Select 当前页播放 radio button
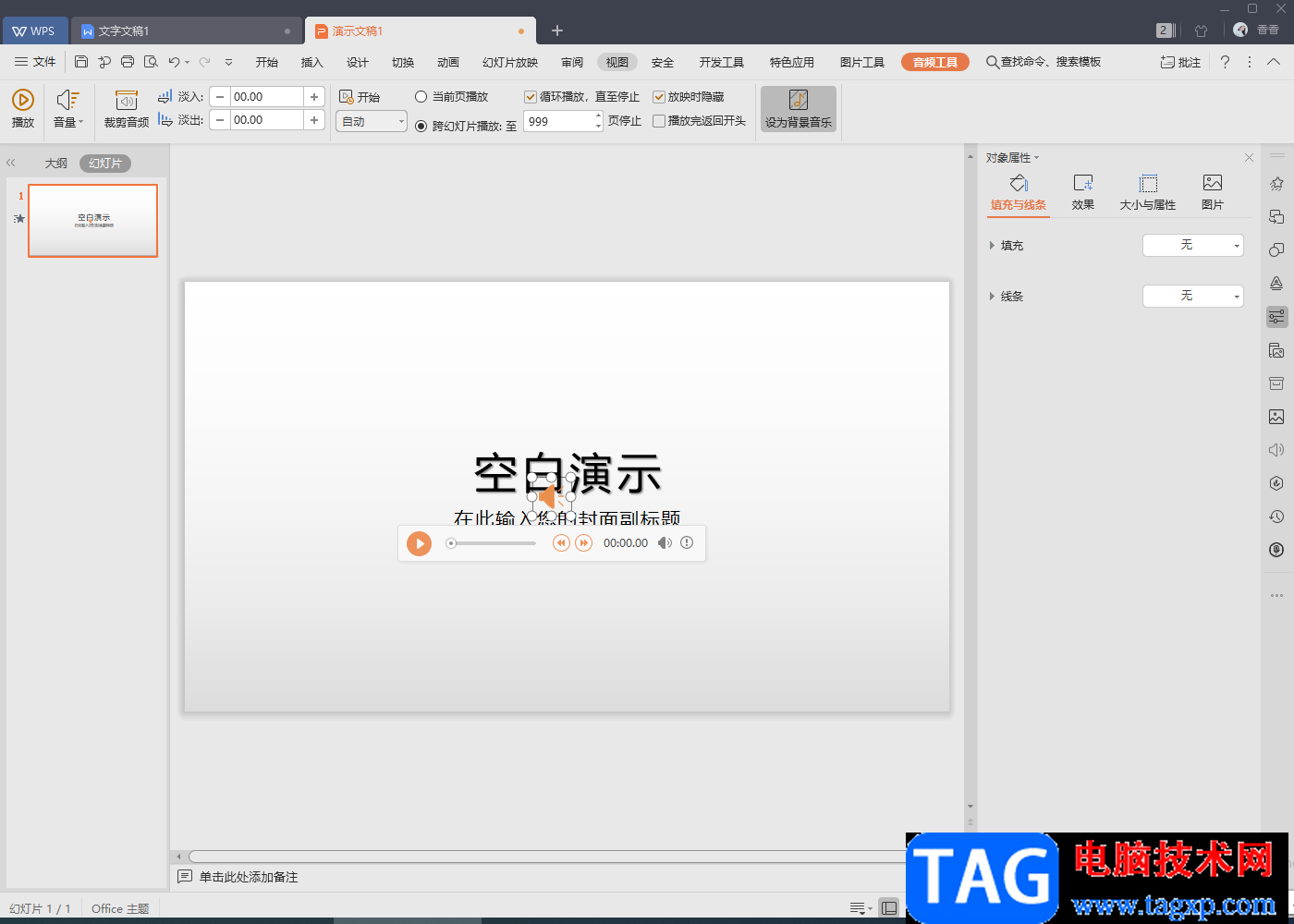 click(421, 96)
